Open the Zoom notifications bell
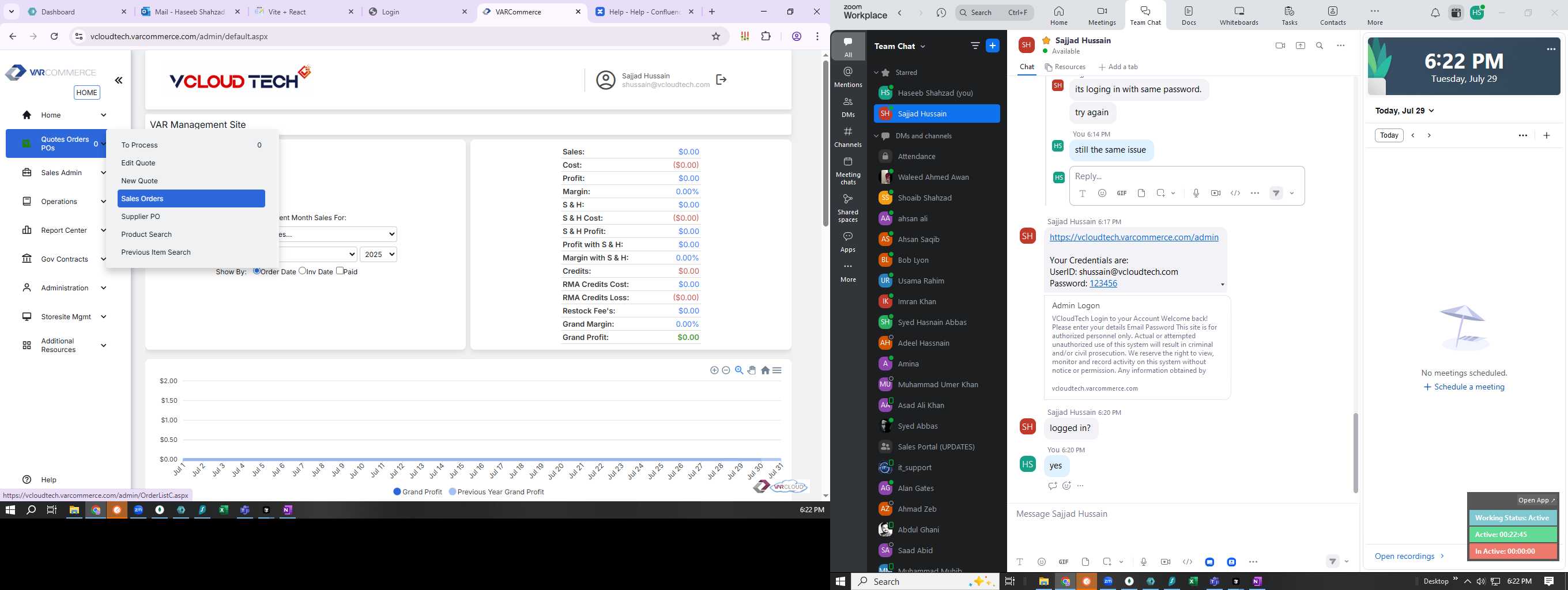The image size is (1568, 590). point(1435,13)
